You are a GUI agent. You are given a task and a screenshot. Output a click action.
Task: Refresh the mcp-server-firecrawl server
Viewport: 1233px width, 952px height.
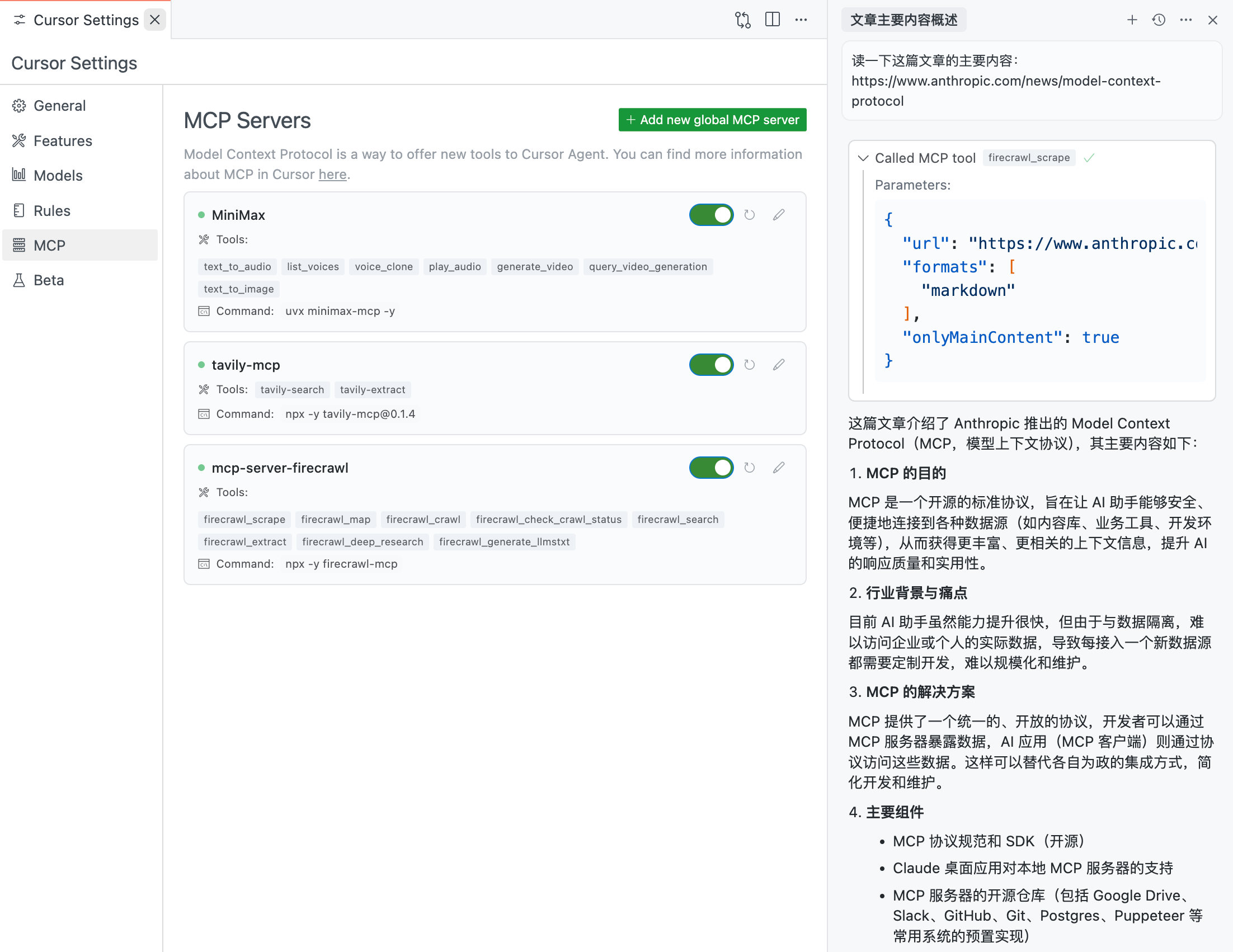pos(749,468)
